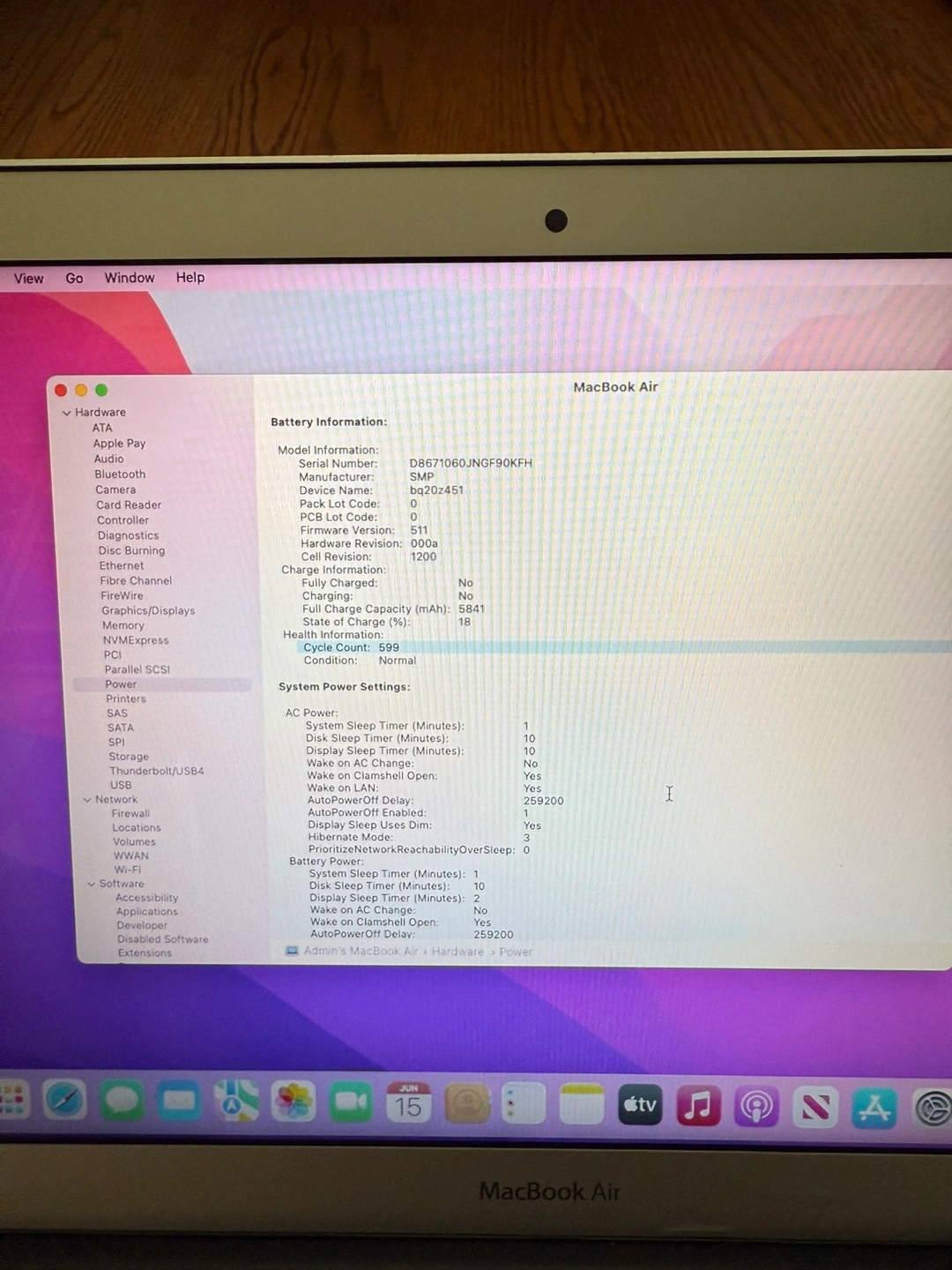Open System Preferences from Dock
Screen dimensions: 952x1270
(932, 1109)
